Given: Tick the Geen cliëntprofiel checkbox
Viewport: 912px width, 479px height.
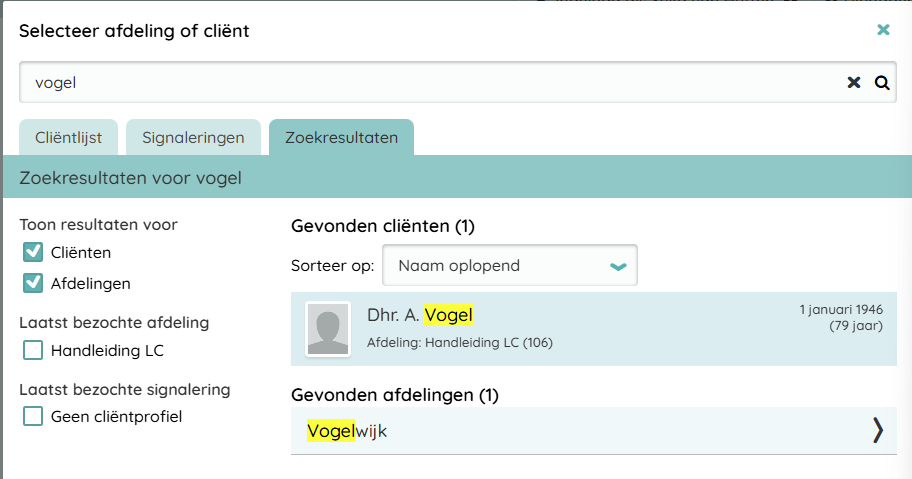Looking at the screenshot, I should coord(33,416).
